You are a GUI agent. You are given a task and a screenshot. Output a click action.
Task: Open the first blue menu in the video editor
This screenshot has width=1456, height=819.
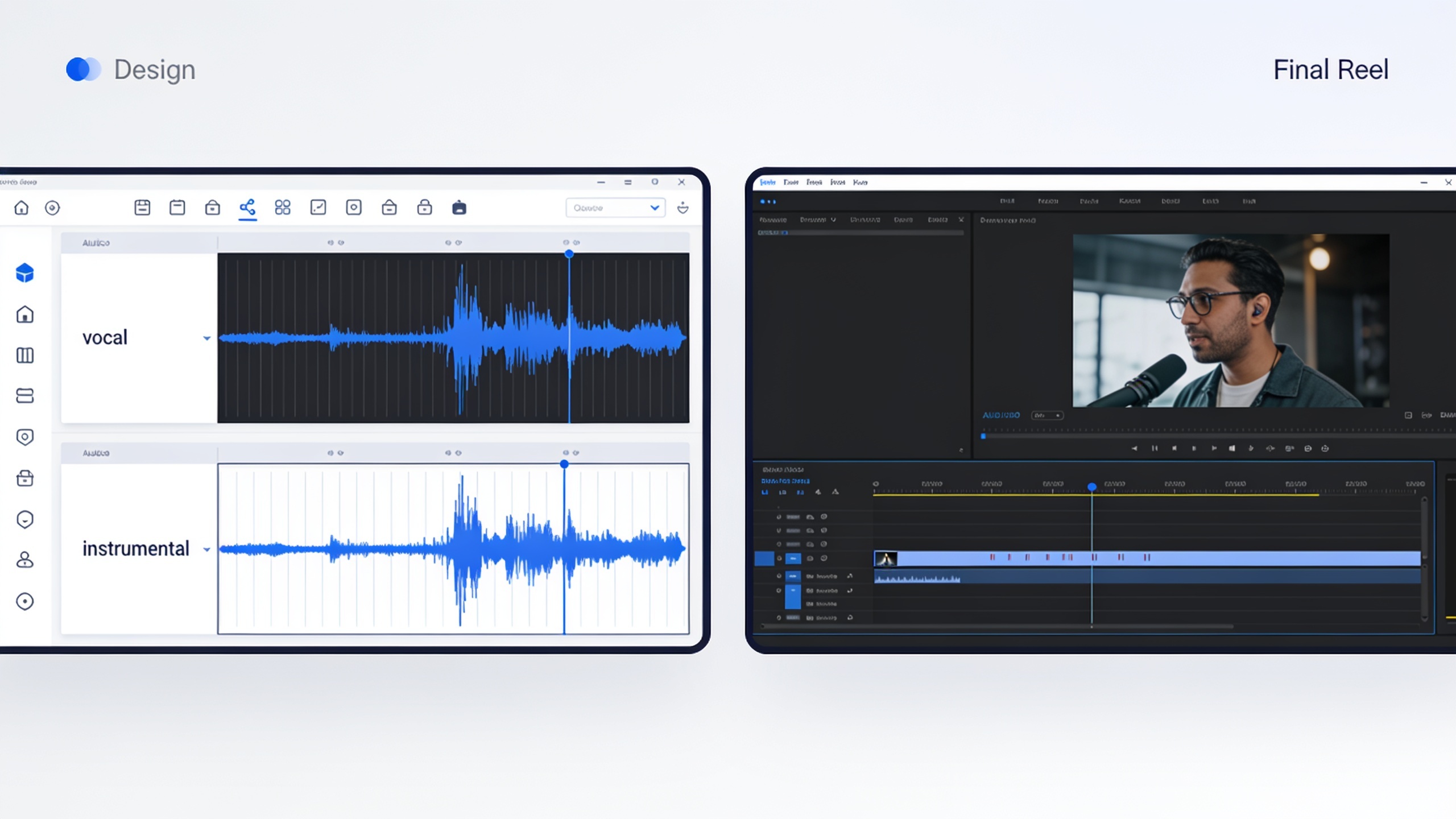coord(768,183)
